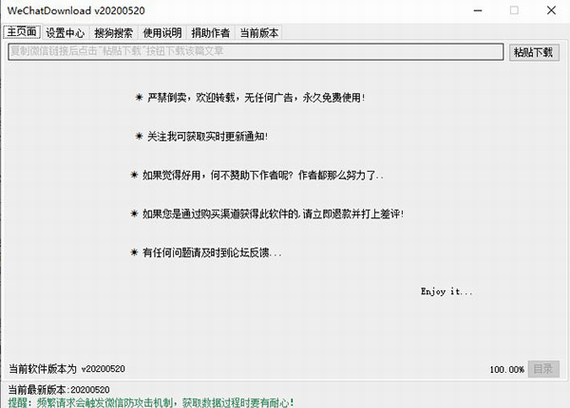Open the 设置中心 tab
This screenshot has height=408, width=570.
pos(65,33)
